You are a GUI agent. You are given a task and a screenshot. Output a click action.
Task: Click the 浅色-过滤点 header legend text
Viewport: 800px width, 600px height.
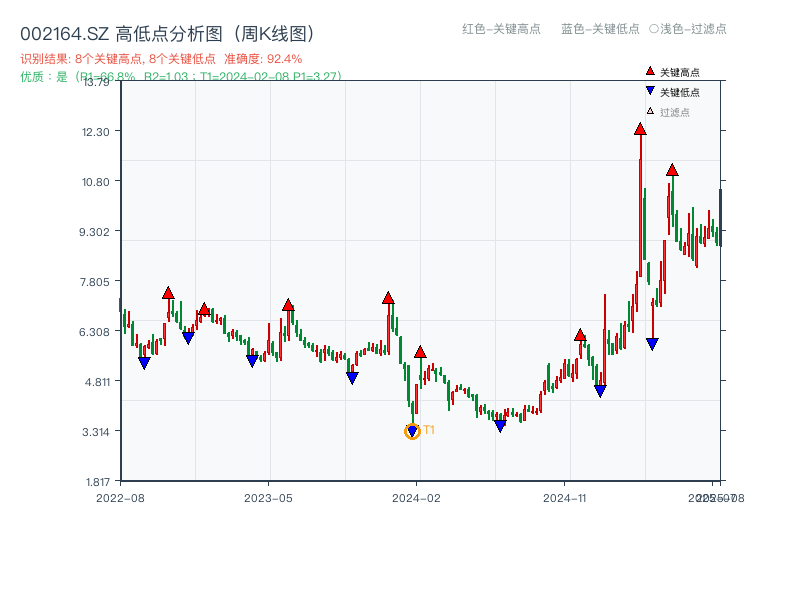[x=688, y=29]
